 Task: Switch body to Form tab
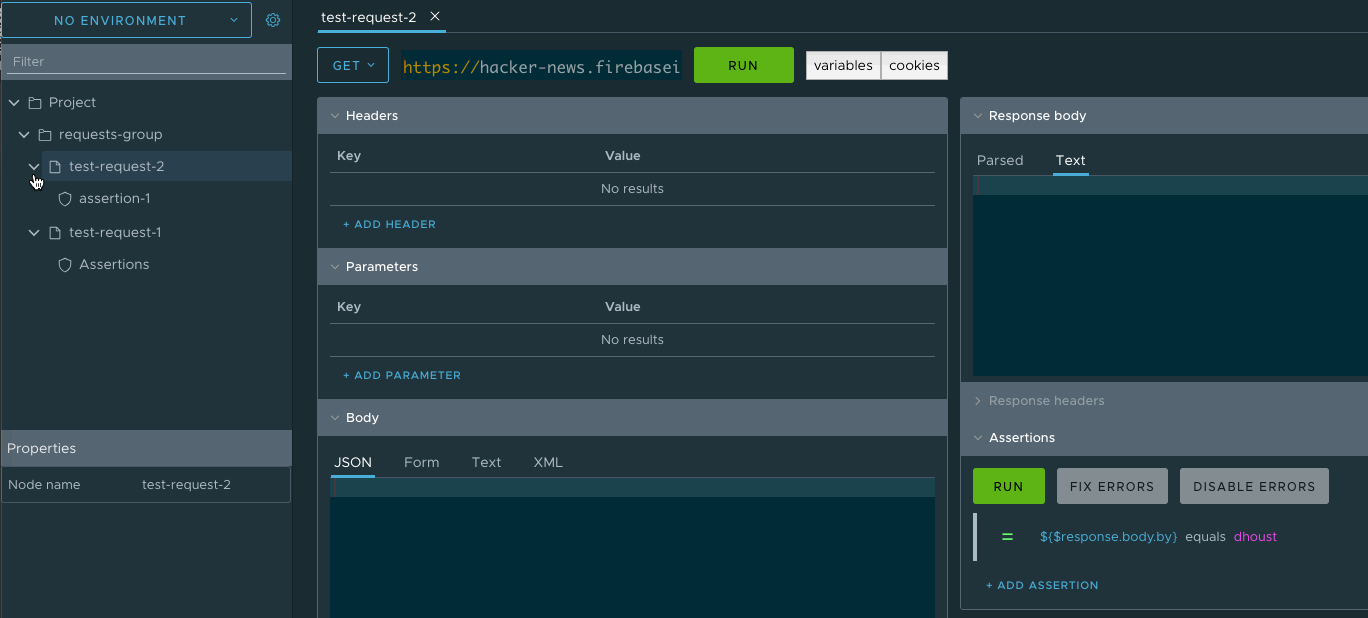(421, 462)
